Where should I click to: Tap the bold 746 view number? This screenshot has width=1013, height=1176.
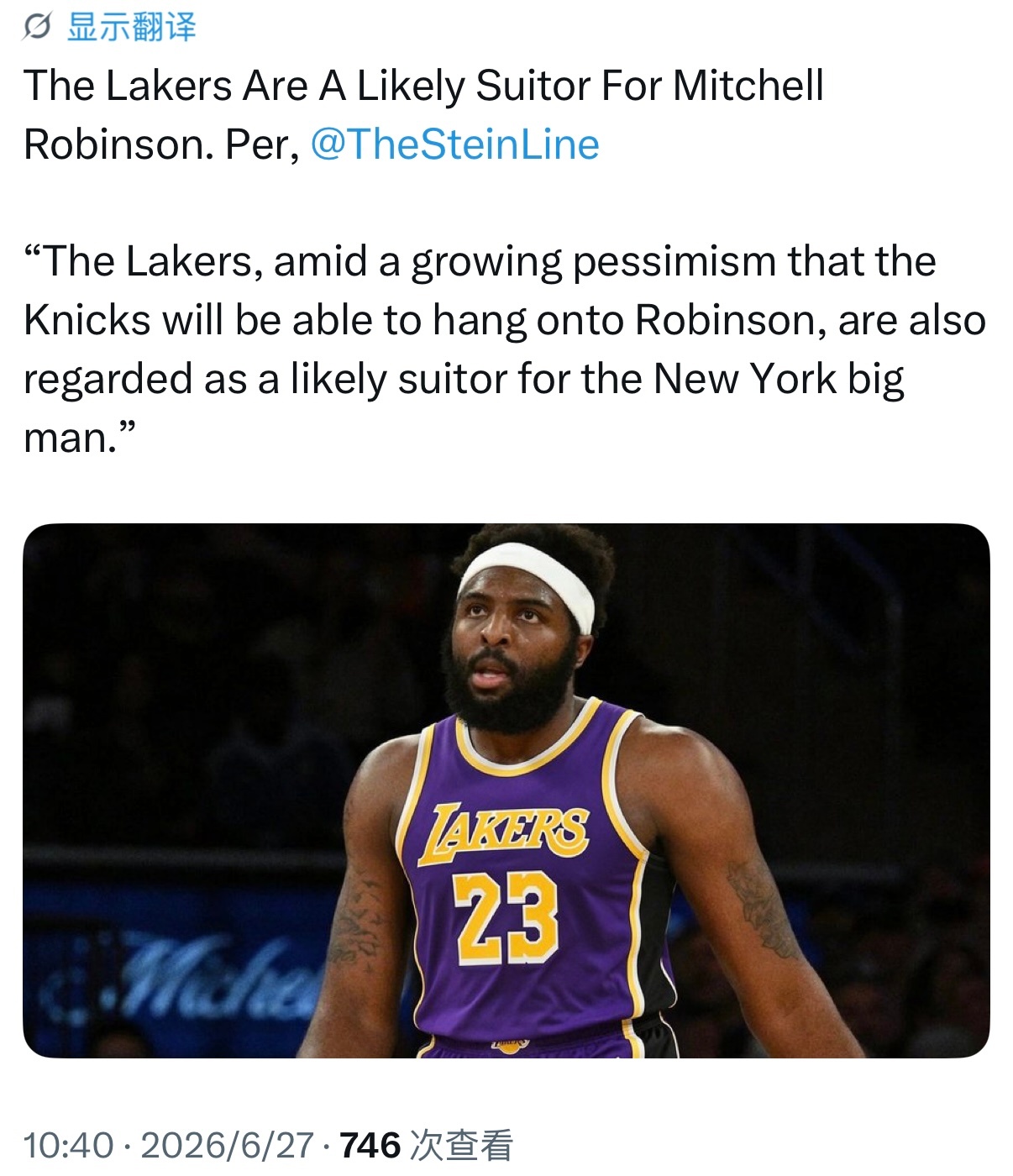click(370, 1145)
